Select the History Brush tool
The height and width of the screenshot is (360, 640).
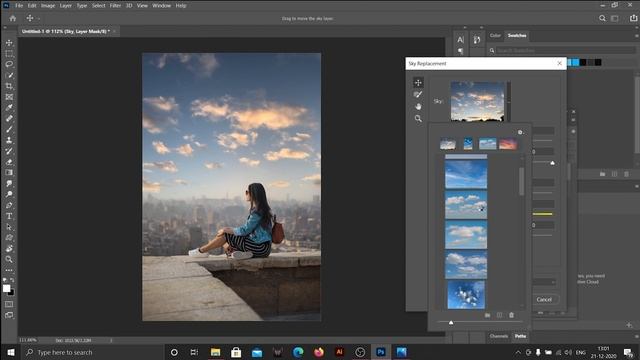coord(9,151)
